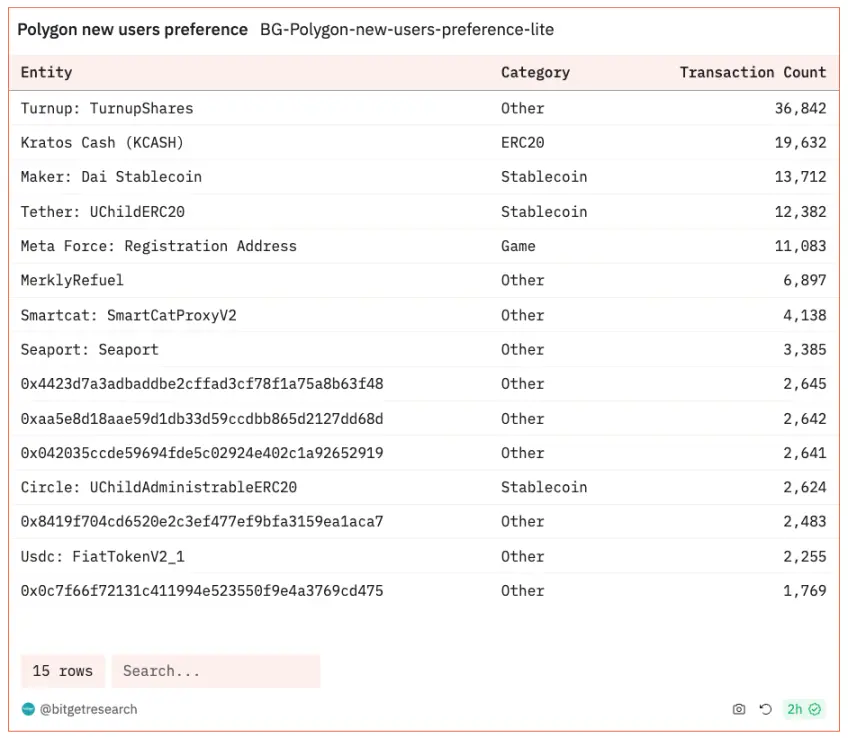Click the bitgetresearch avatar icon

[x=28, y=709]
